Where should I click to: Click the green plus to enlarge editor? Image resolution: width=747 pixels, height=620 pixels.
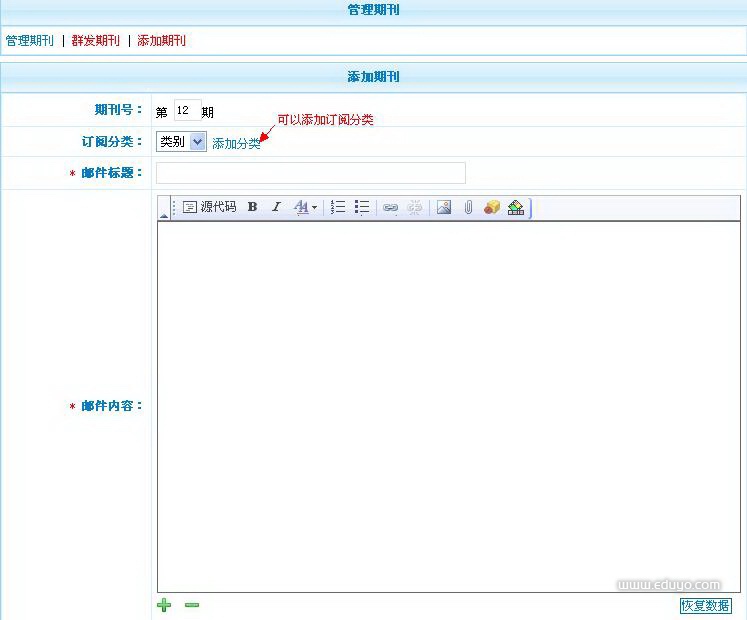pos(164,605)
